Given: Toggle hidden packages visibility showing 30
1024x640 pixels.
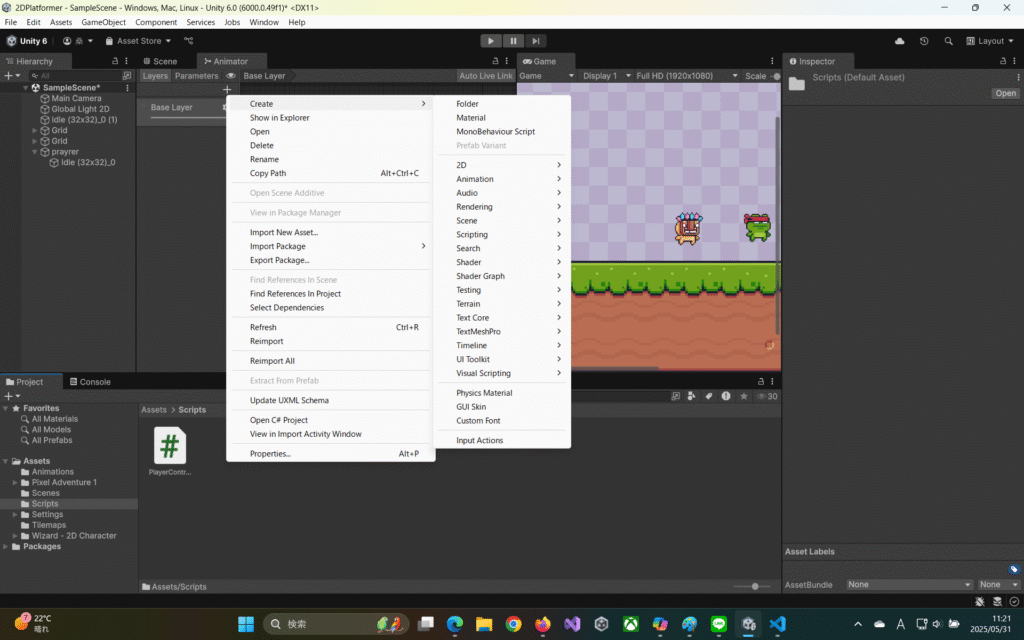Looking at the screenshot, I should 767,396.
